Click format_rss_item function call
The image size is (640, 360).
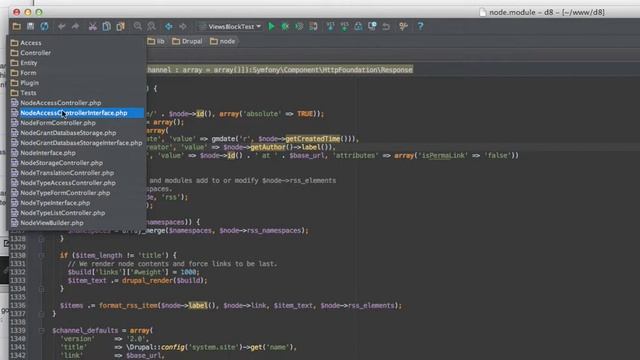pos(128,305)
